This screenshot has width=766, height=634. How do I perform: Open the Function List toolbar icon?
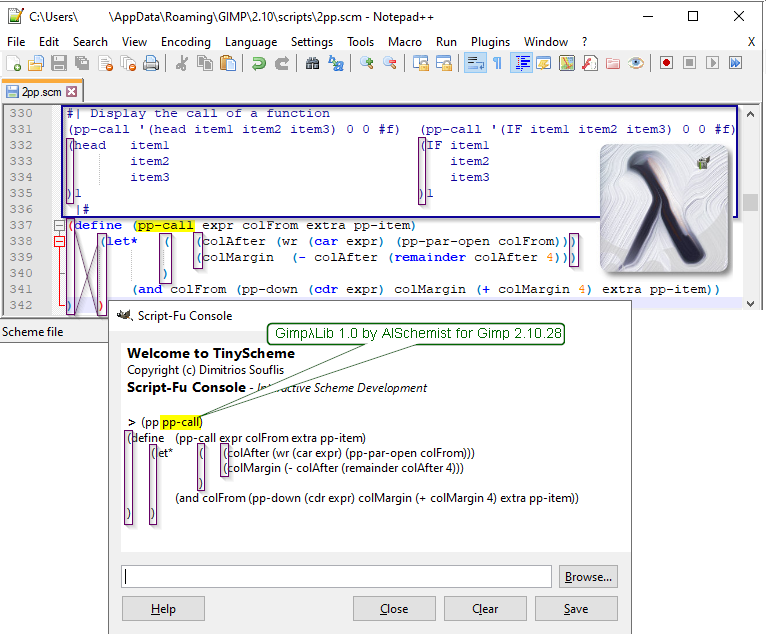pos(590,63)
